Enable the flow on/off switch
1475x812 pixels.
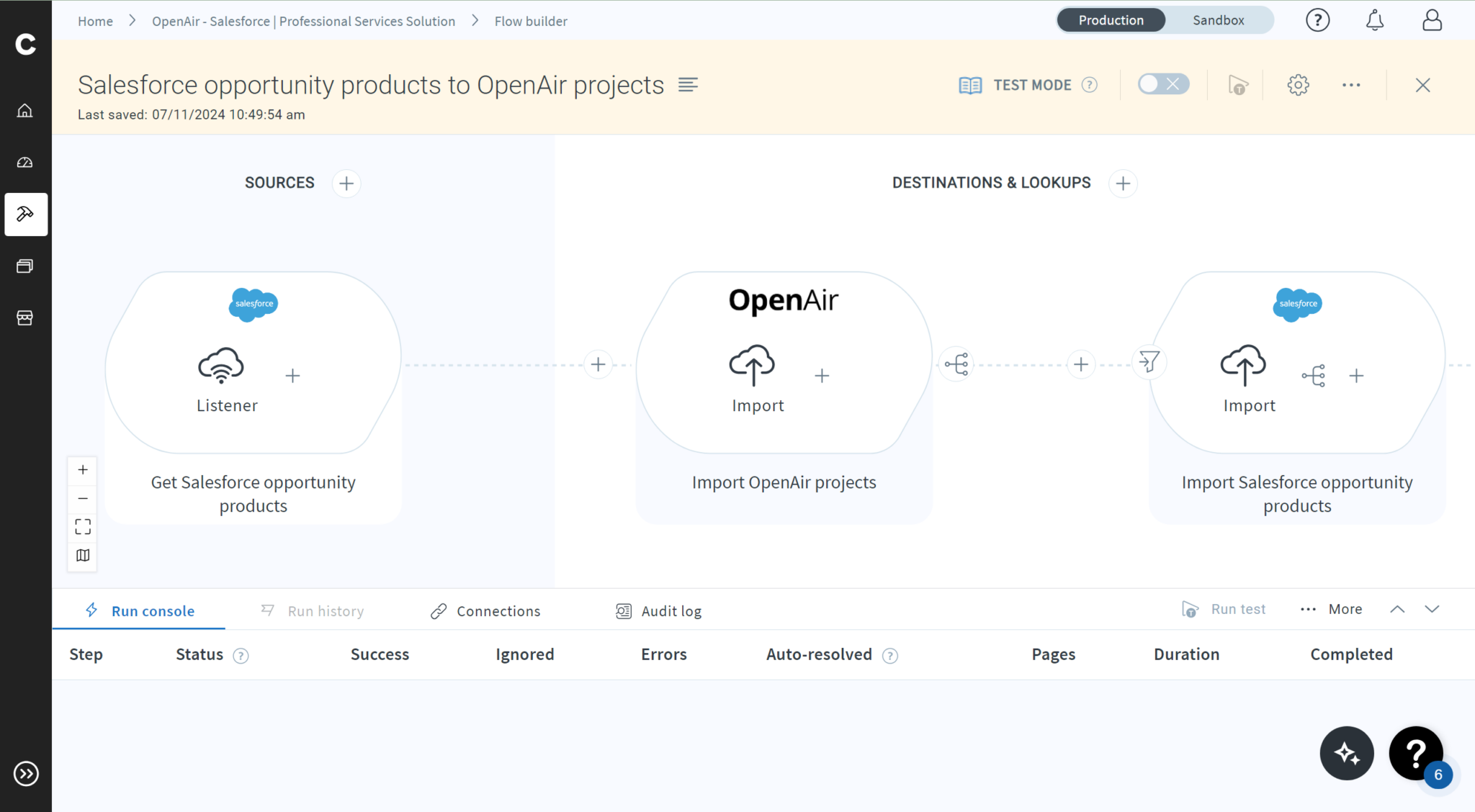click(1162, 84)
